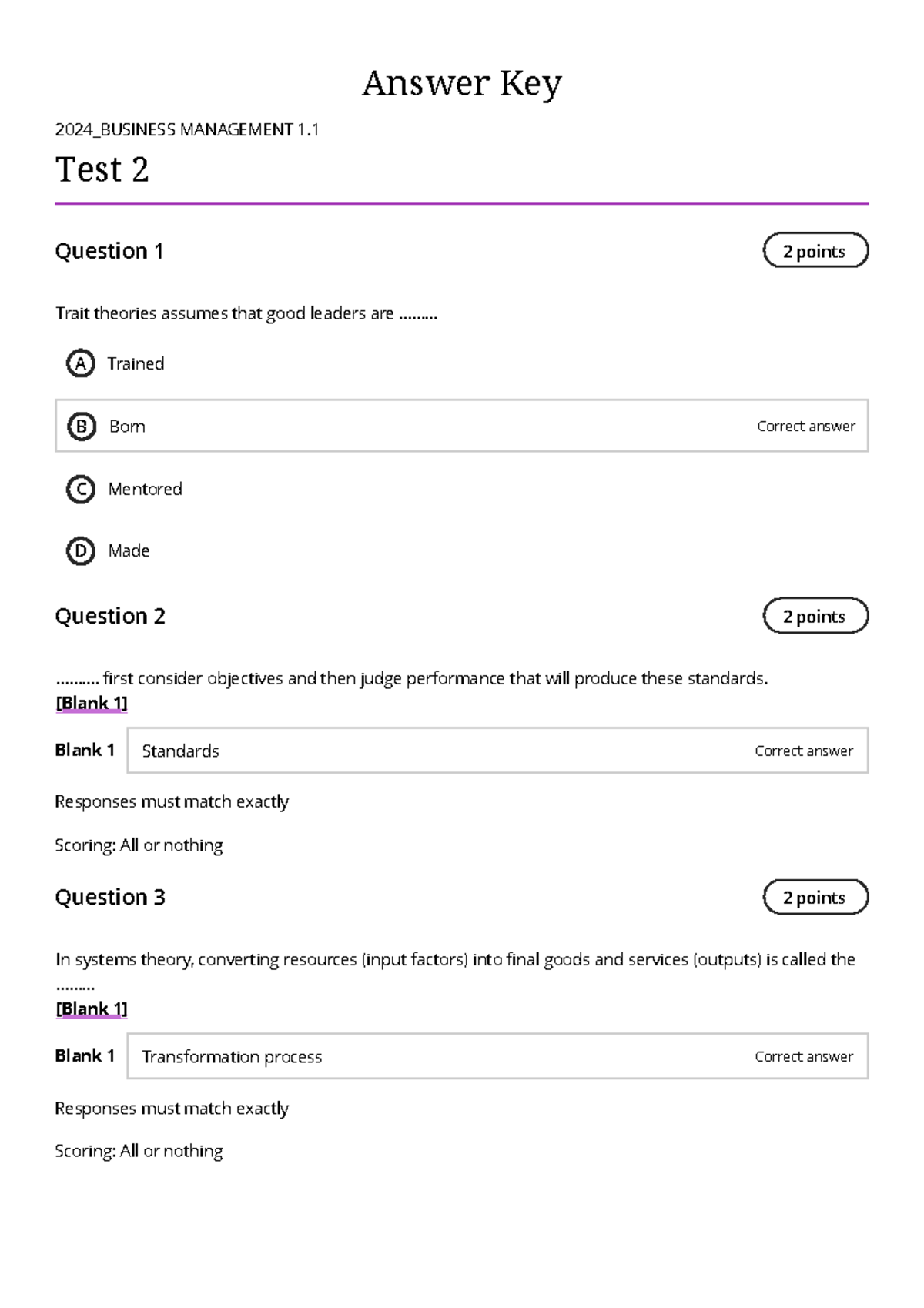The height and width of the screenshot is (1308, 924).
Task: Pick the circled D icon beside Made
Action: (x=81, y=551)
